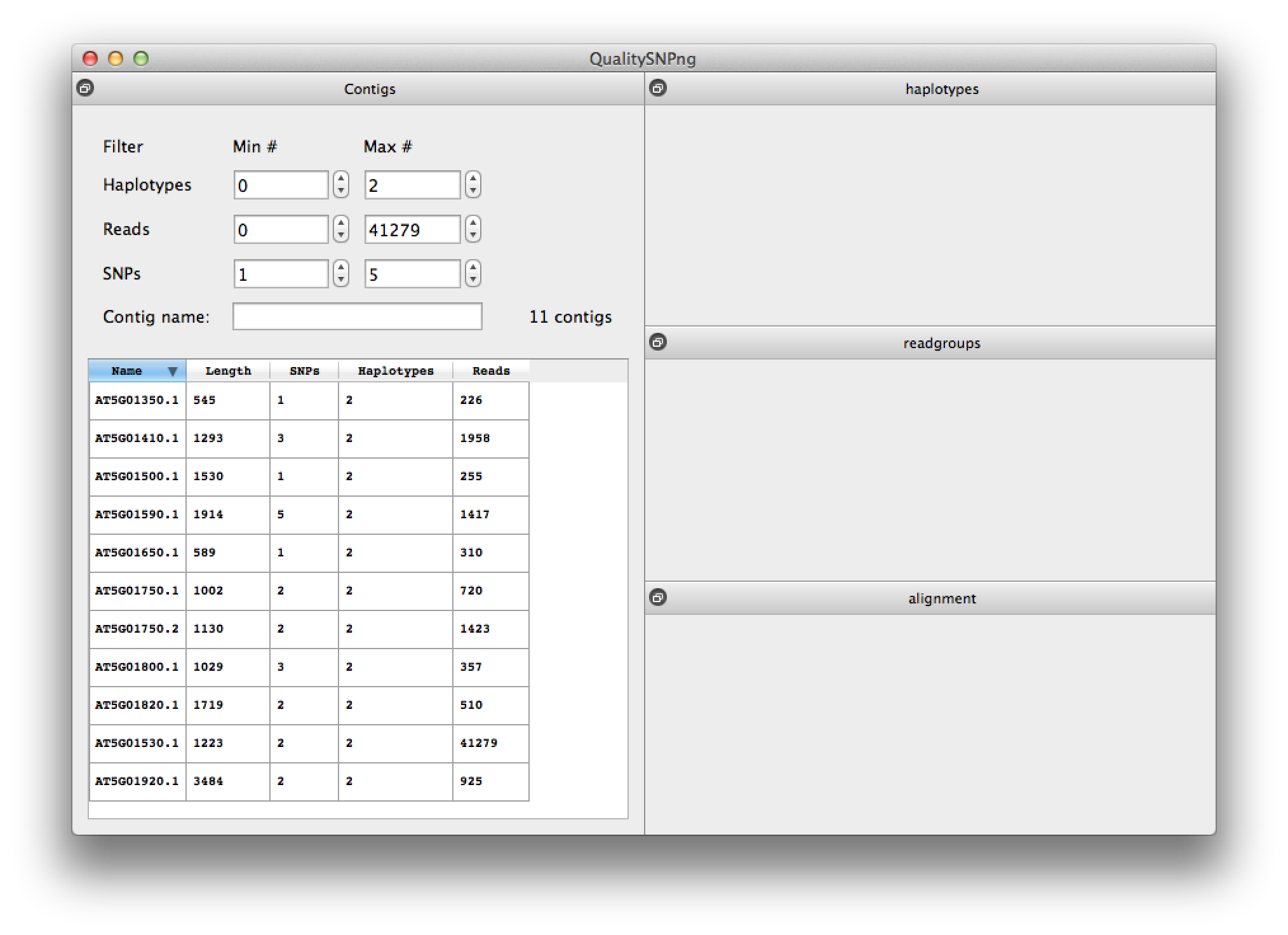This screenshot has width=1288, height=935.
Task: Click the stepper beside Reads Min
Action: pyautogui.click(x=341, y=229)
